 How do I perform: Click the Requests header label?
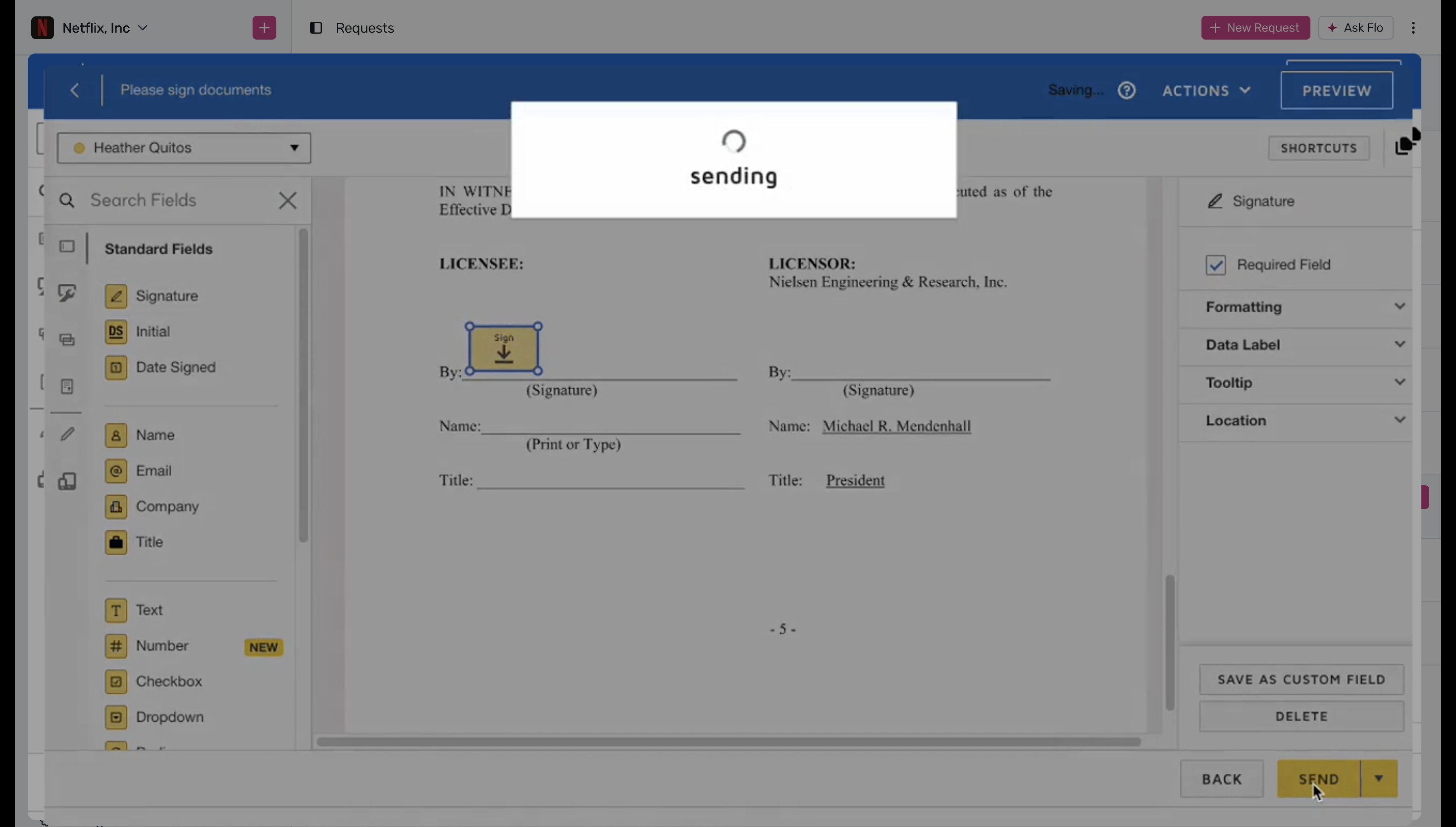pyautogui.click(x=364, y=28)
